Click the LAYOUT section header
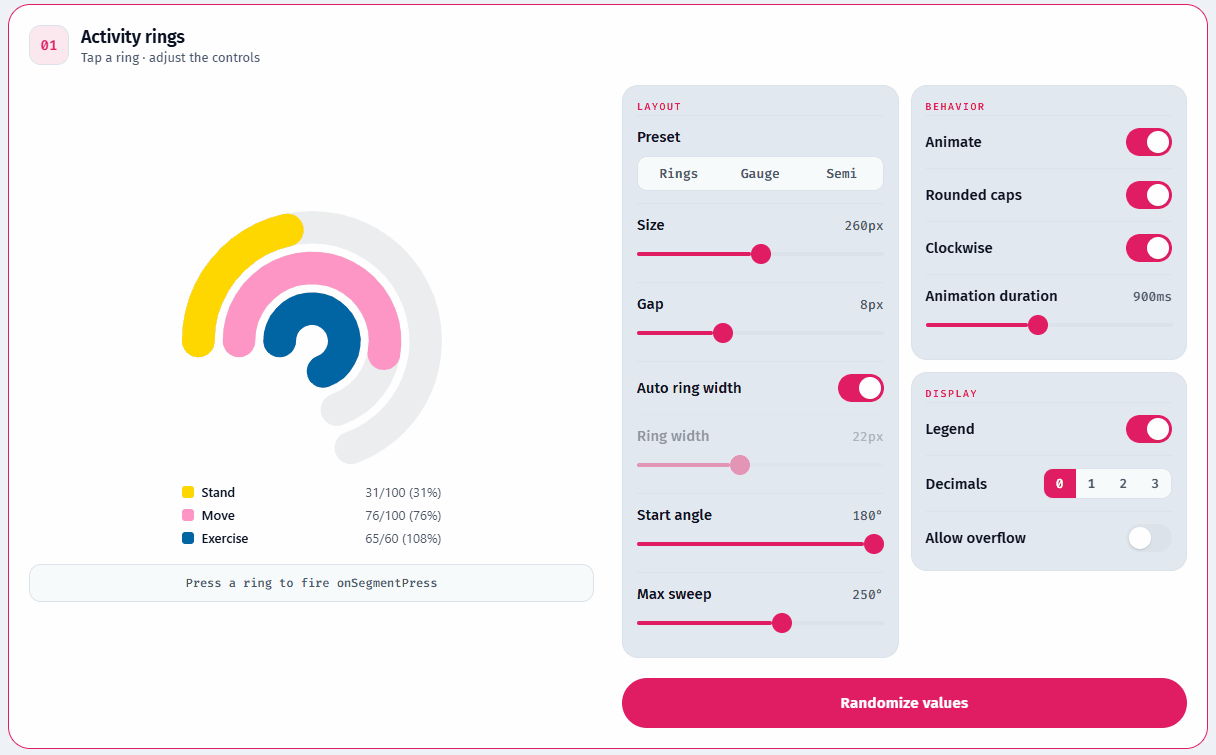Screen dimensions: 1216x755 [659, 106]
